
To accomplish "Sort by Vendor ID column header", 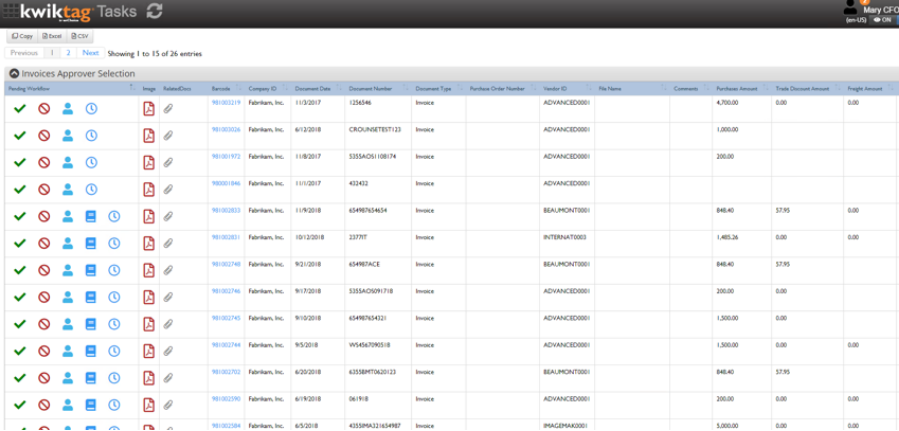I will (566, 89).
